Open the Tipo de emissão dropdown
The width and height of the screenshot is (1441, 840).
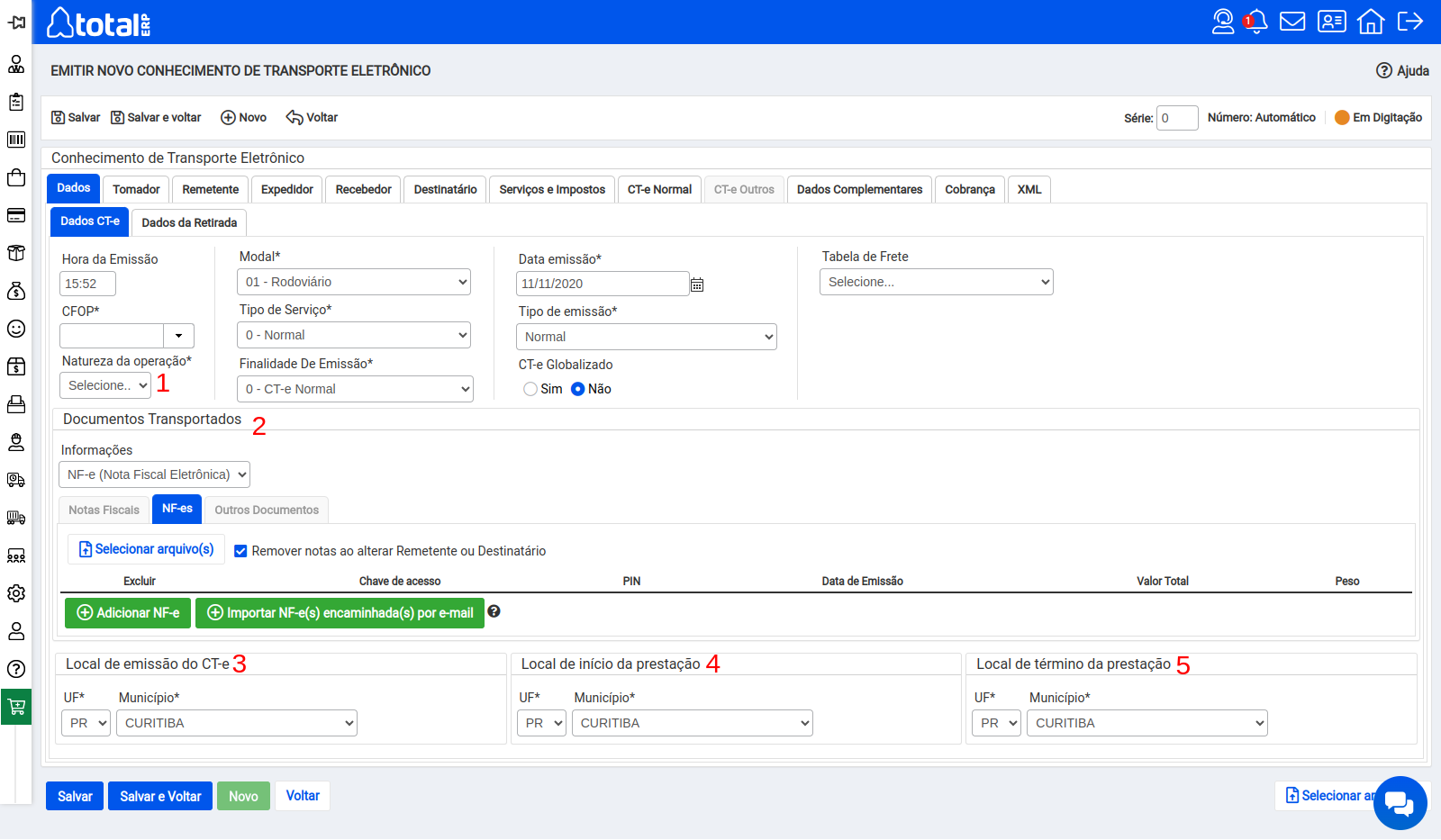pos(647,337)
